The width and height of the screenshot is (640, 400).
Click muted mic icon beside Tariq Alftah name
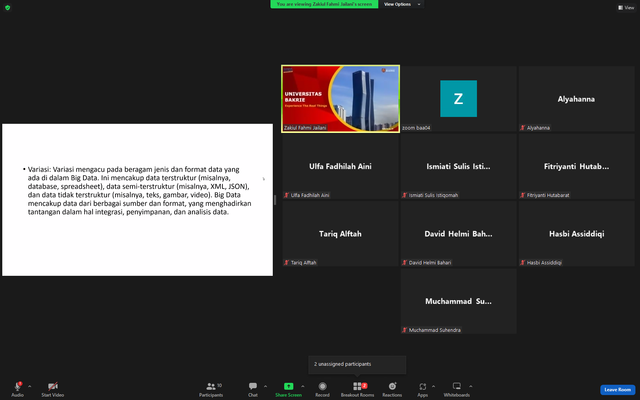pos(287,262)
